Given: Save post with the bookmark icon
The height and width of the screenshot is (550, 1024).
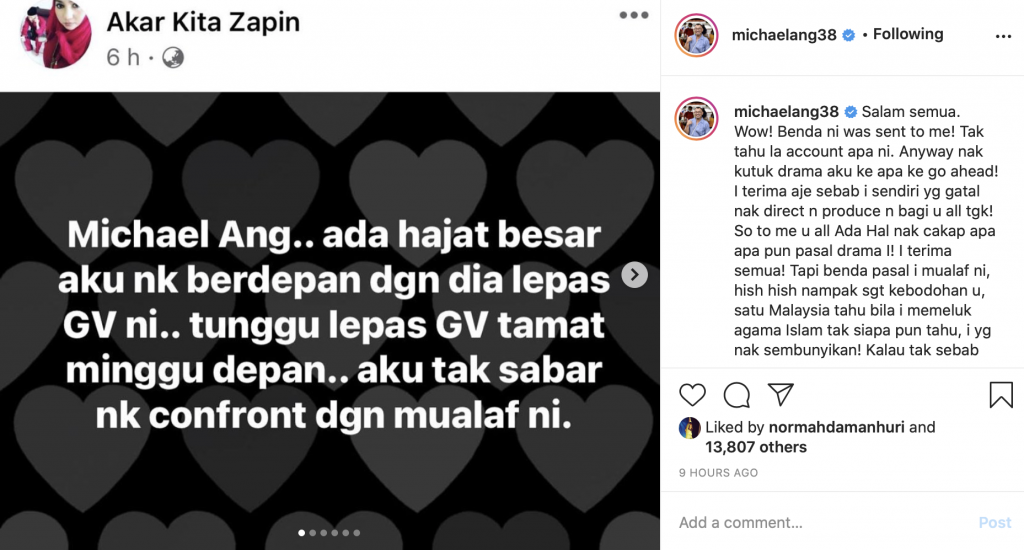Looking at the screenshot, I should pyautogui.click(x=1000, y=395).
